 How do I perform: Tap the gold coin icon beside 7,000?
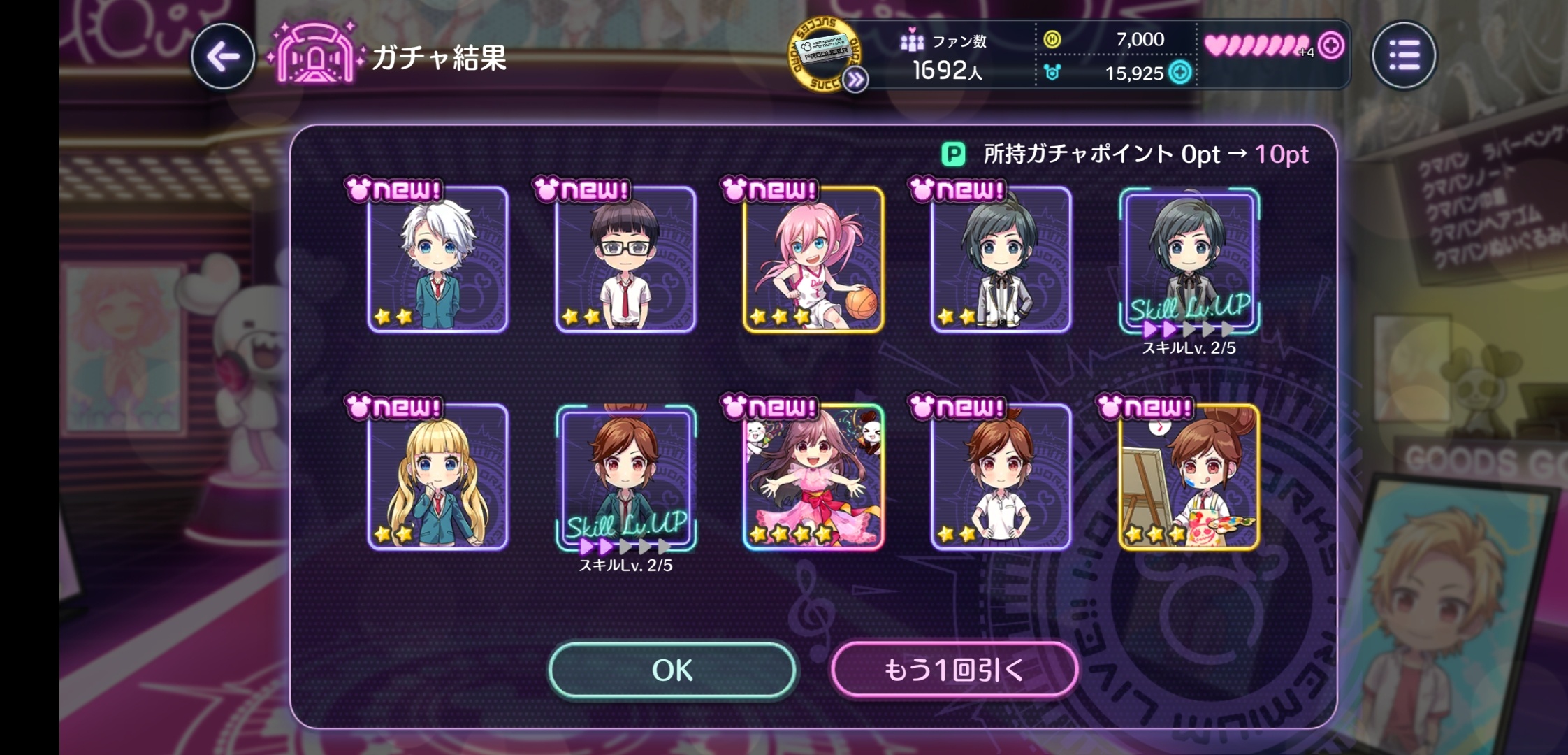pos(1052,40)
